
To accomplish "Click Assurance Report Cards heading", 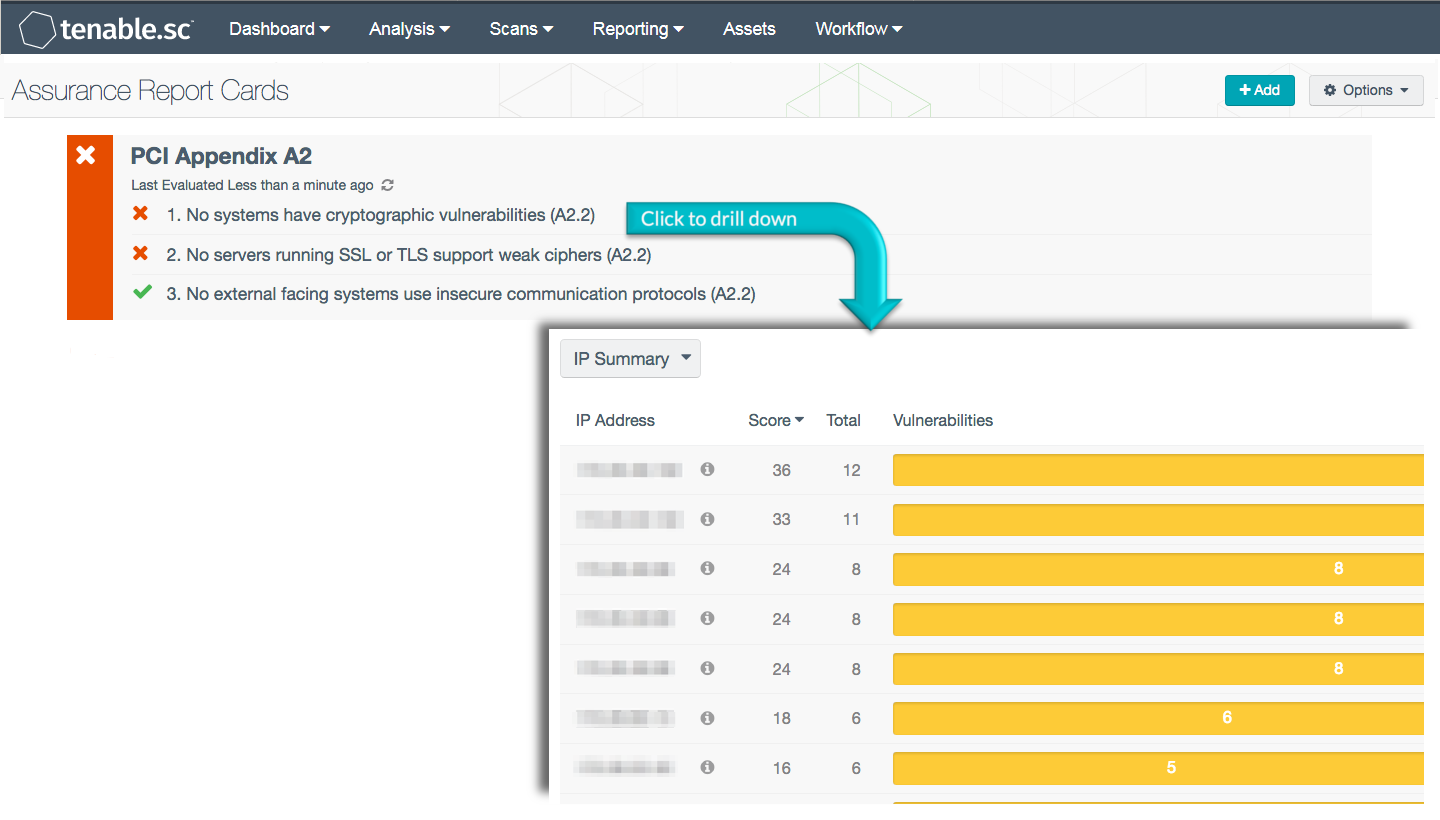I will tap(150, 91).
